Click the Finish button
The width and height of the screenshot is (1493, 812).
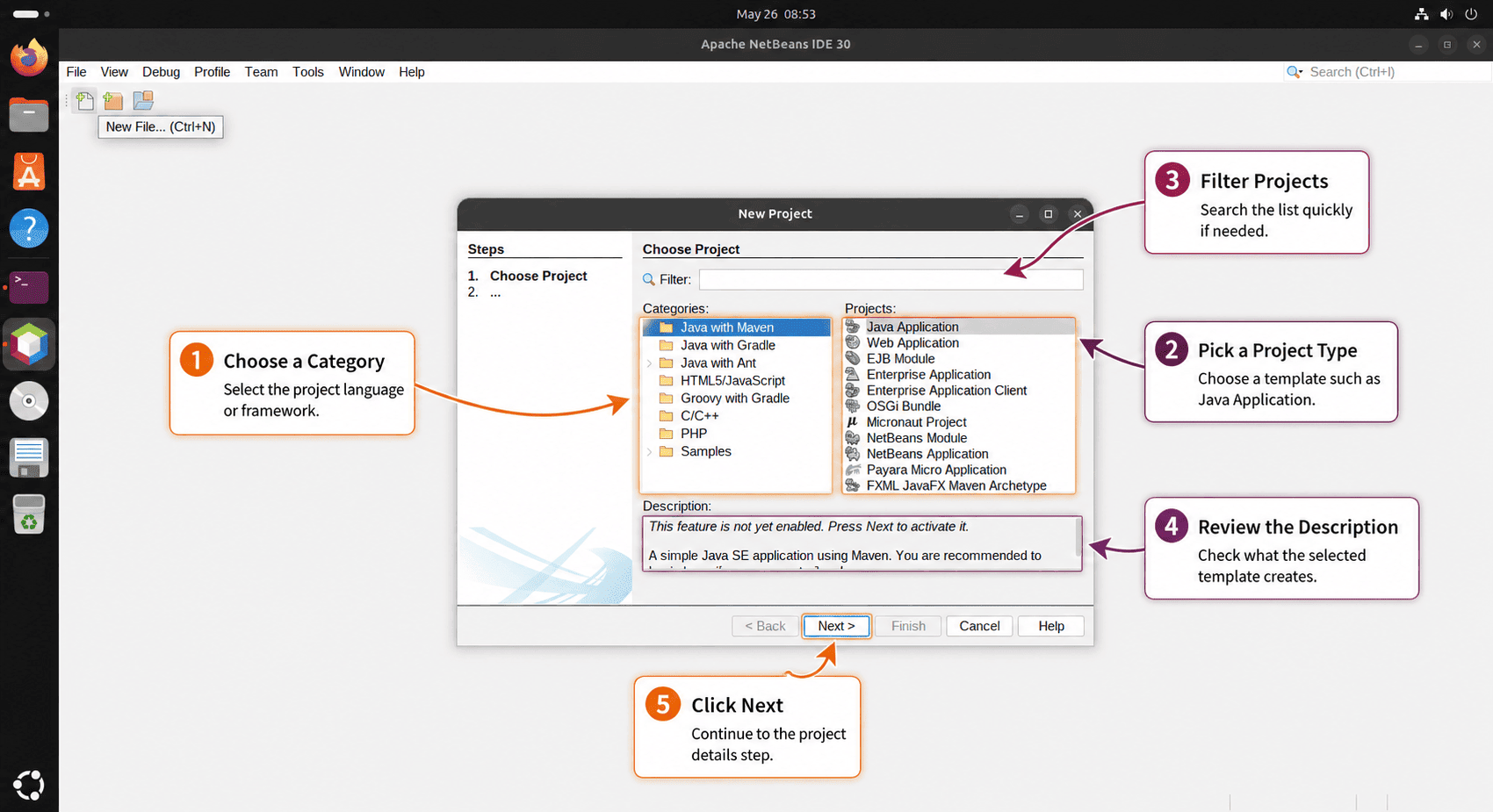[x=908, y=626]
